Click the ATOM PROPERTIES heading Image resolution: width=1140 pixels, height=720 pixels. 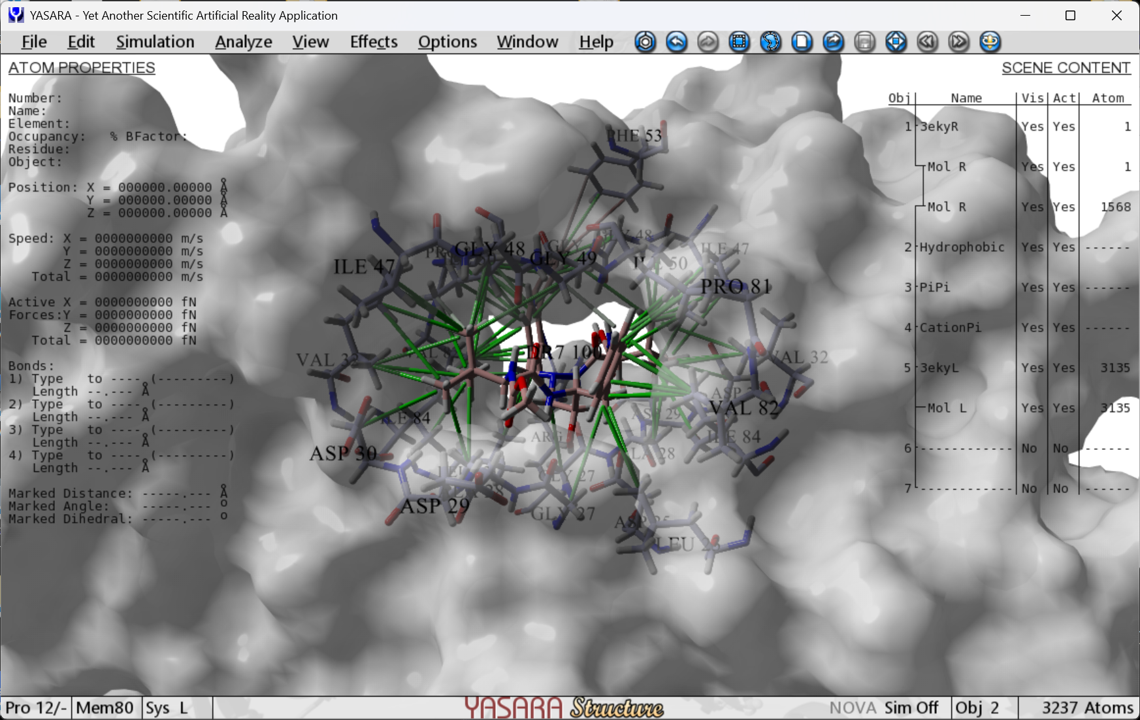[81, 68]
